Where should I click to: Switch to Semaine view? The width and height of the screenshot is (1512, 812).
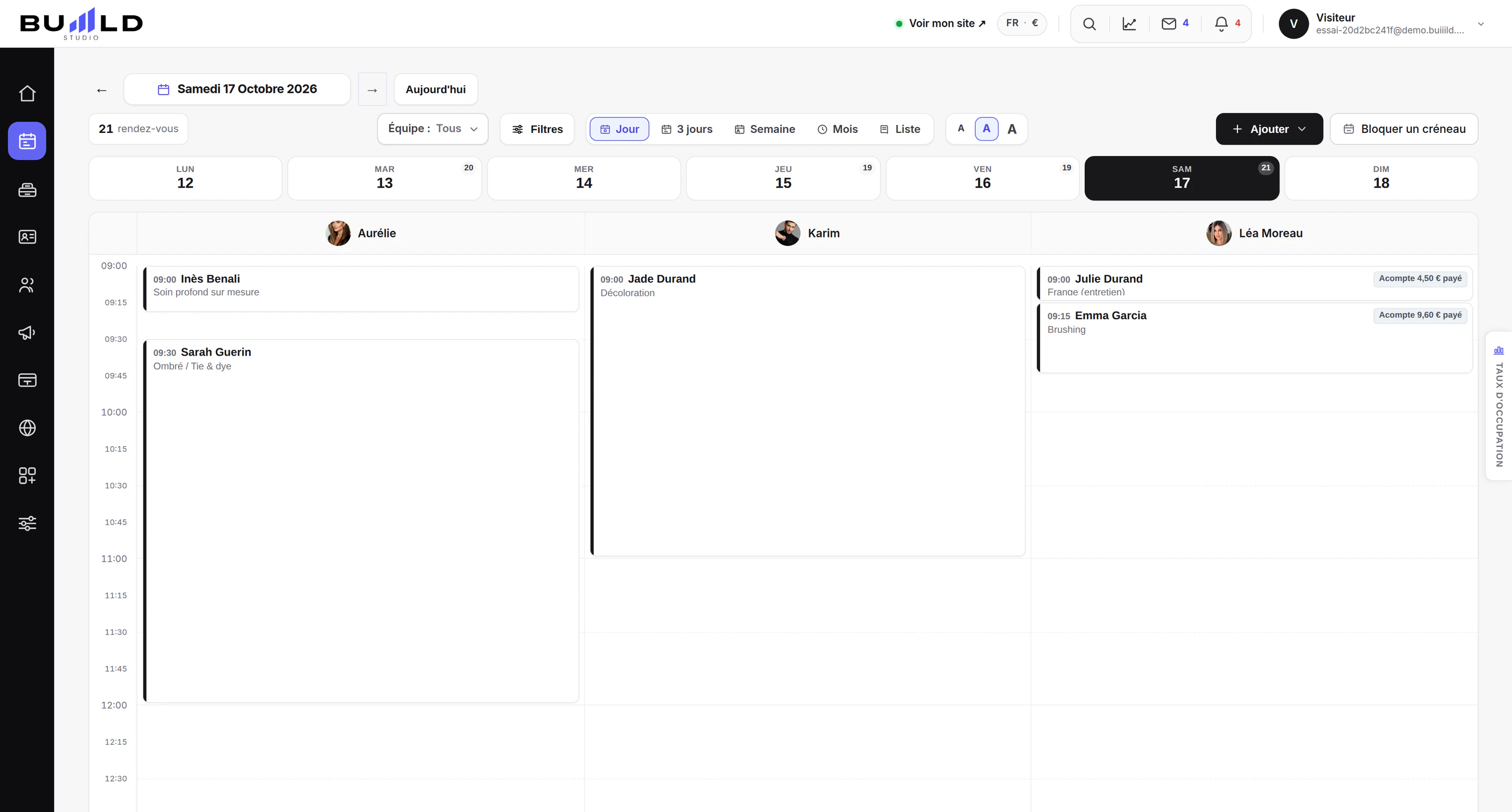pos(765,129)
